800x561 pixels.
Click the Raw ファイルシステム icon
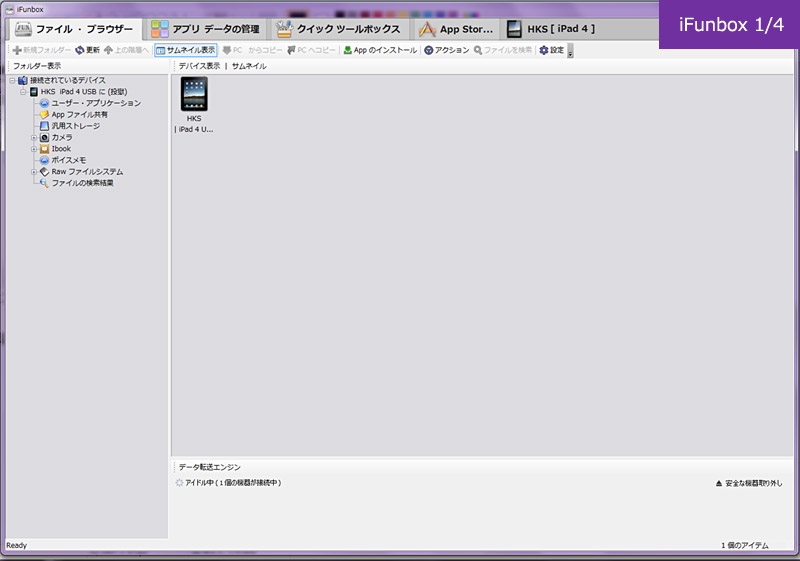point(44,172)
